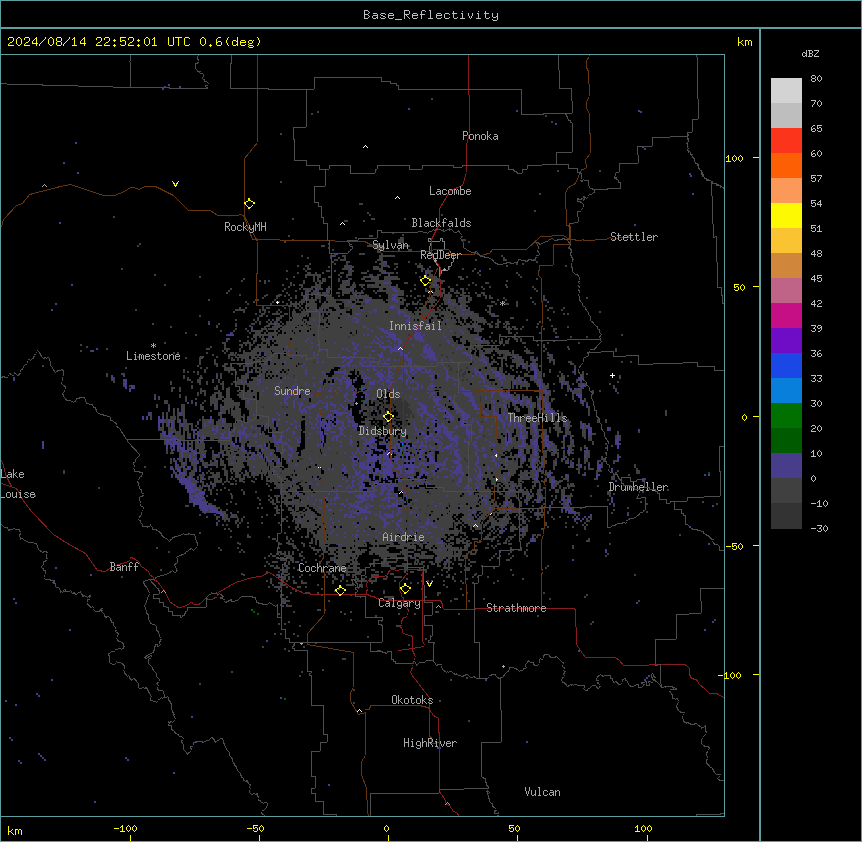
Task: Click the Base_Reflectivity title text
Action: tap(431, 15)
